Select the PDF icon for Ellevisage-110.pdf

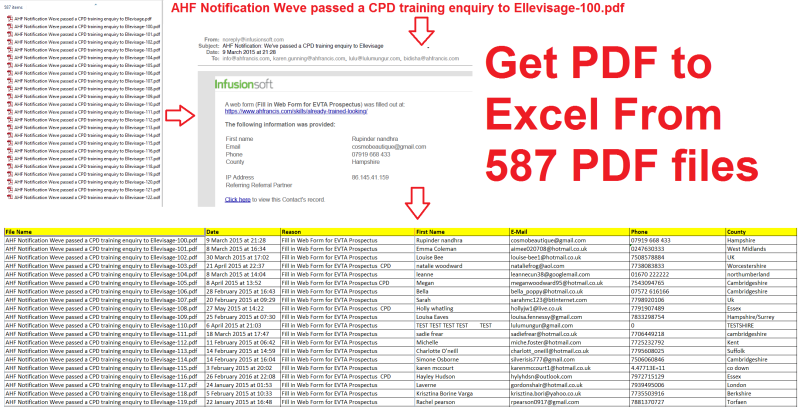point(10,103)
